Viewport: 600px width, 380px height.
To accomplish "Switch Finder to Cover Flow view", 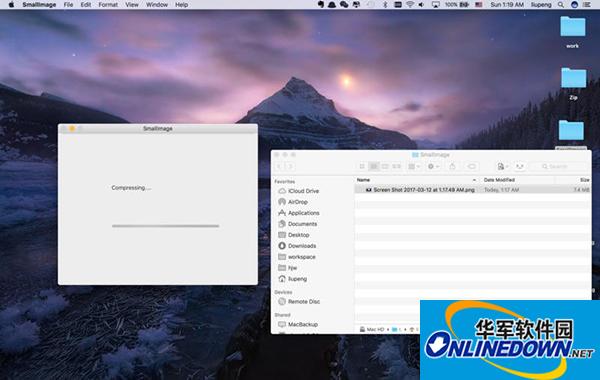I will point(396,166).
